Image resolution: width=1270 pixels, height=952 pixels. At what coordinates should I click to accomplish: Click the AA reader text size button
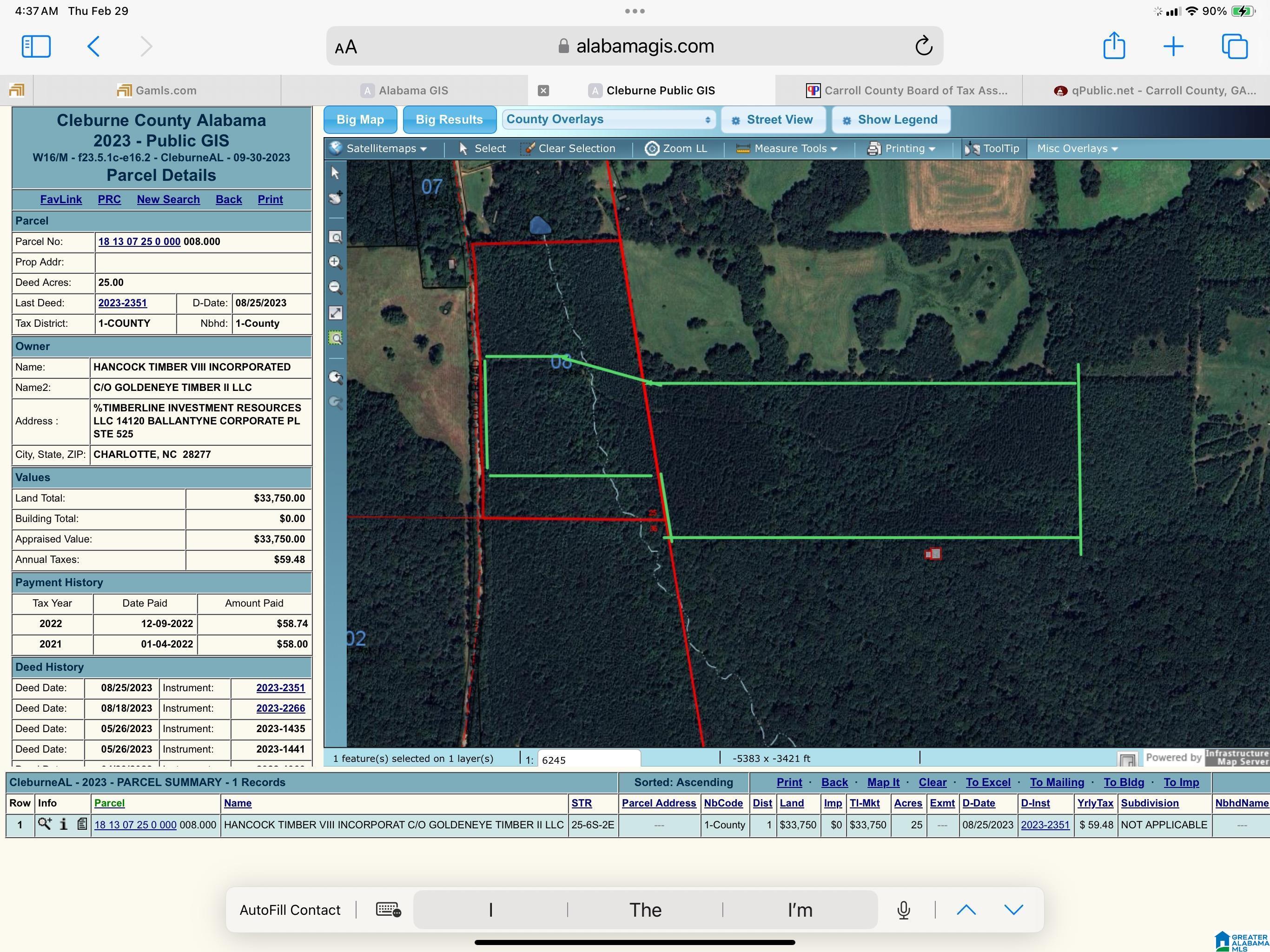(x=346, y=47)
